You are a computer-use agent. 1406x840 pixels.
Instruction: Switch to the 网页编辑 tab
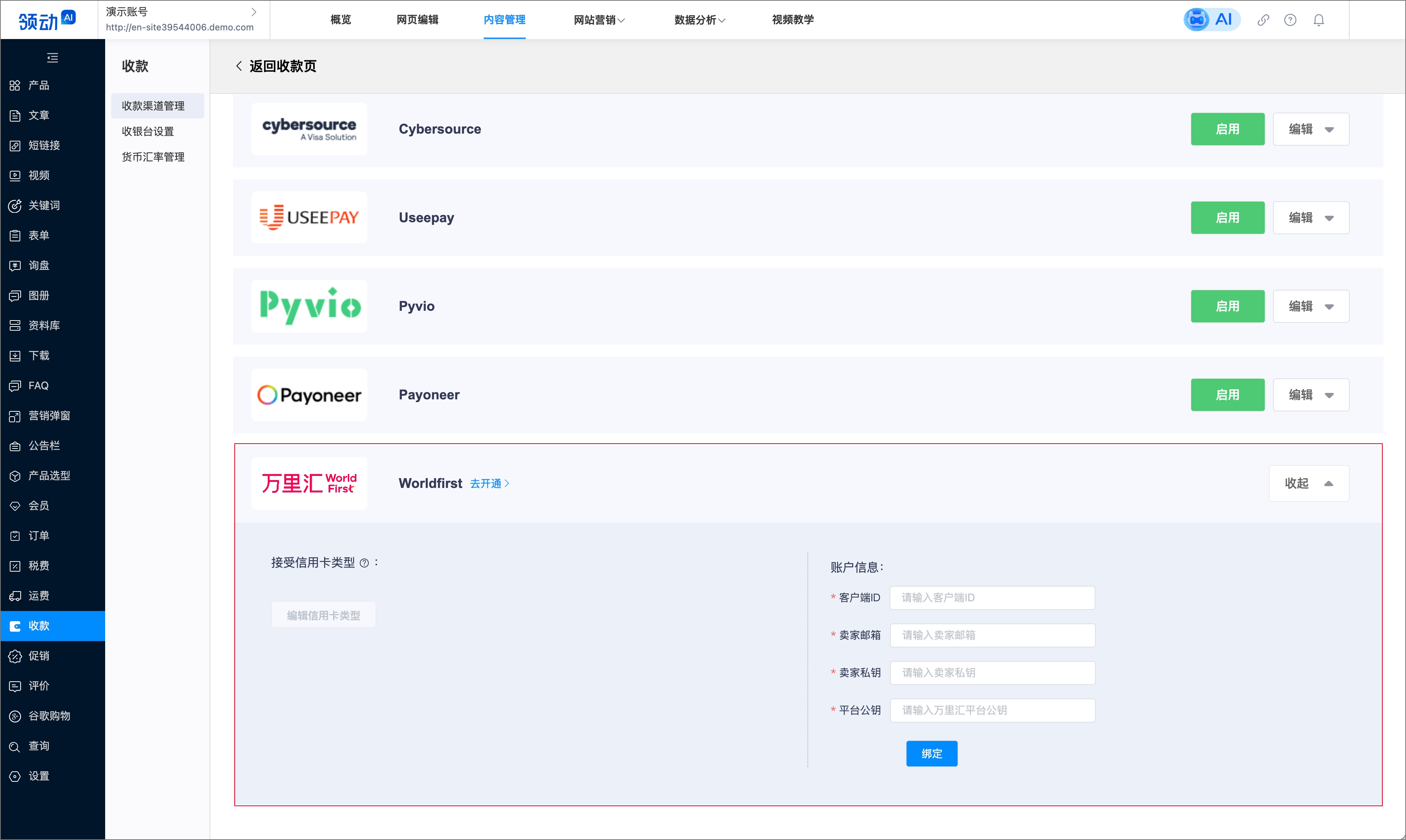coord(417,20)
